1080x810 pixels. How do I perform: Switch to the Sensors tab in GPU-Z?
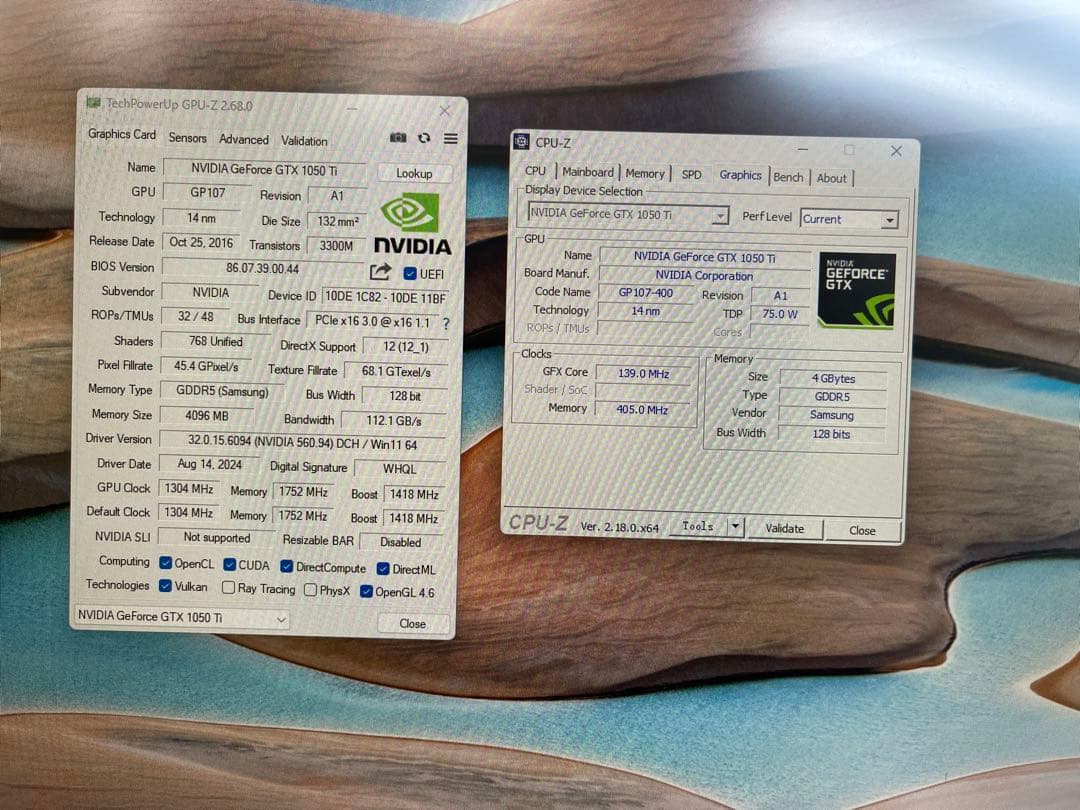187,138
